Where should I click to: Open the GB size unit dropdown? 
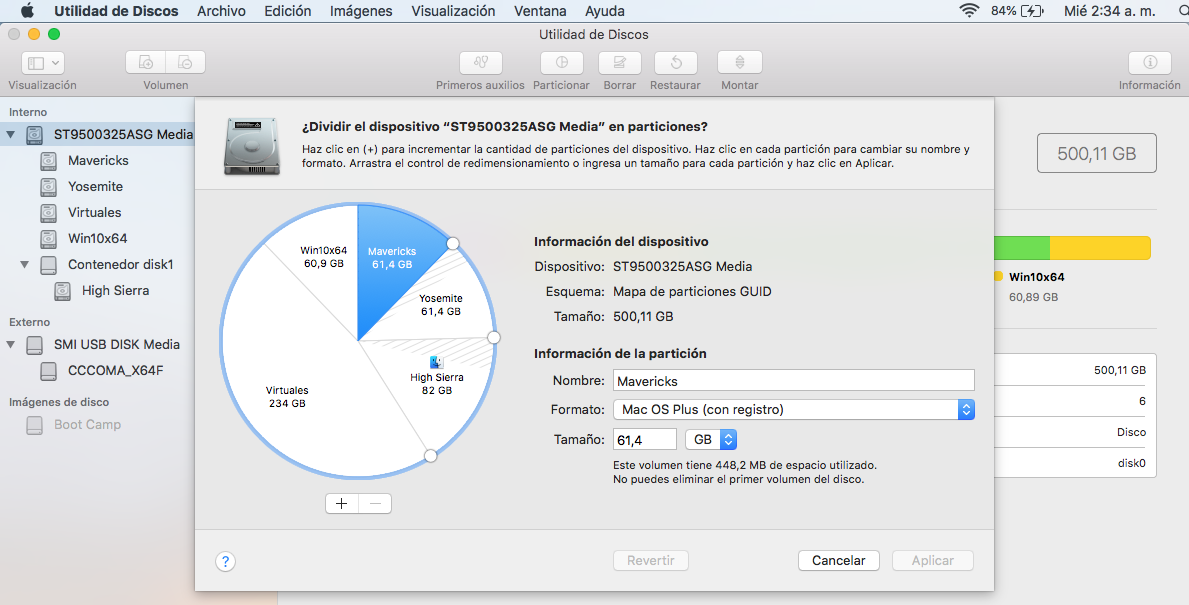pos(711,439)
